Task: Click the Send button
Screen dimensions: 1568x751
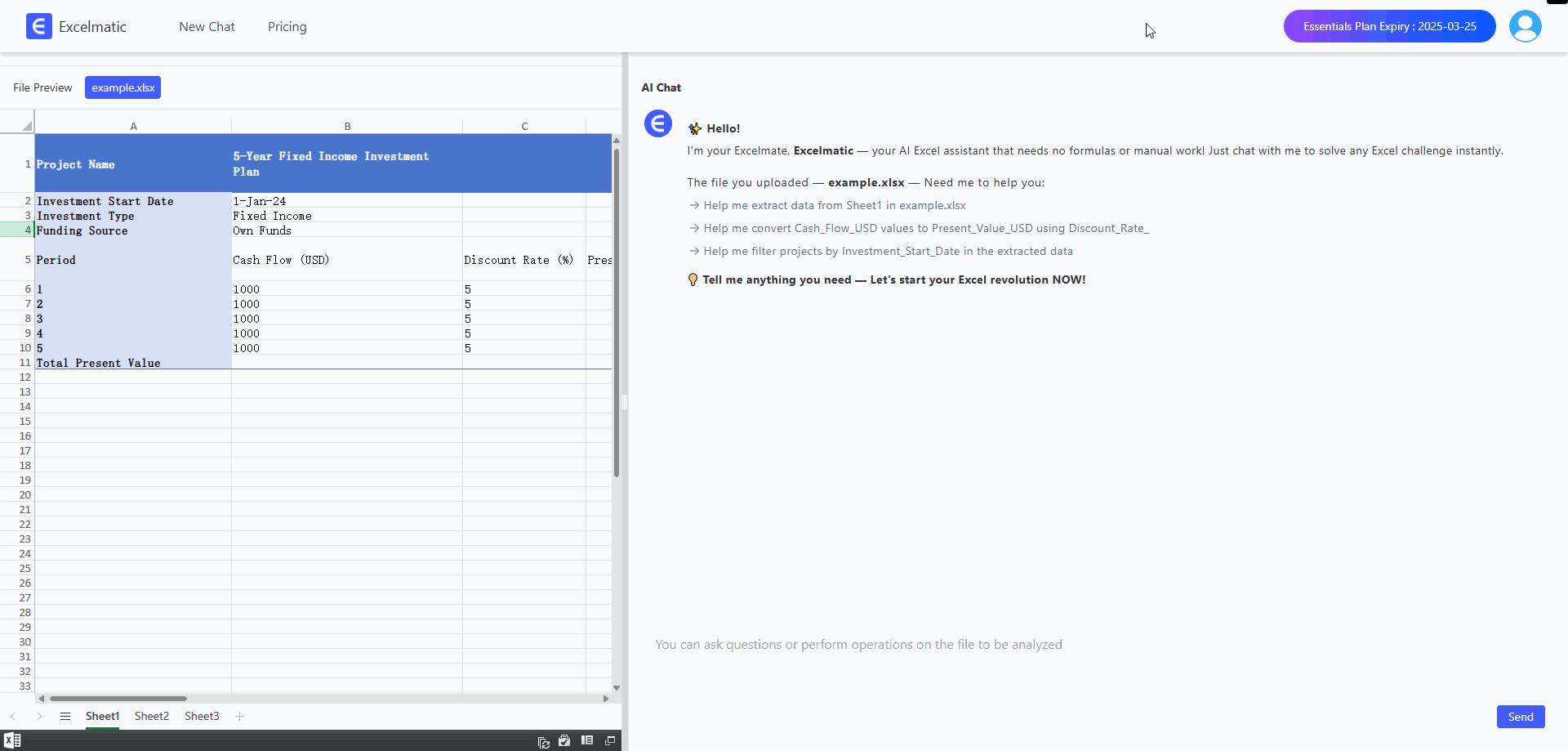Action: point(1520,717)
